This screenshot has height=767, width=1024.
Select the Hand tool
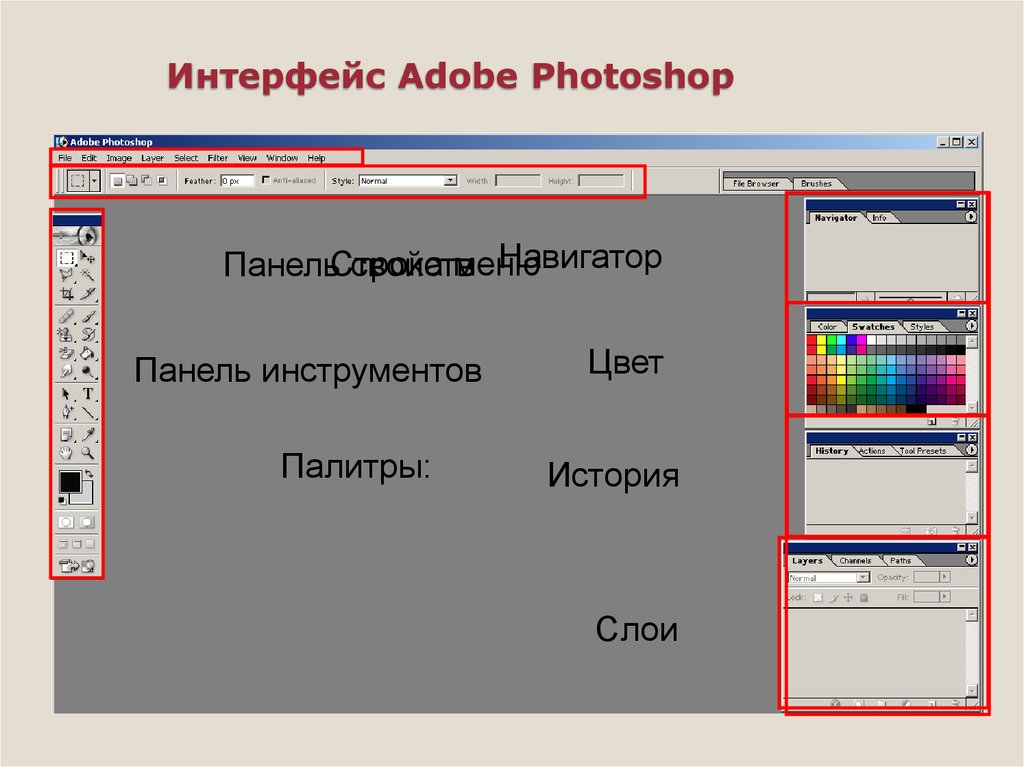coord(66,453)
